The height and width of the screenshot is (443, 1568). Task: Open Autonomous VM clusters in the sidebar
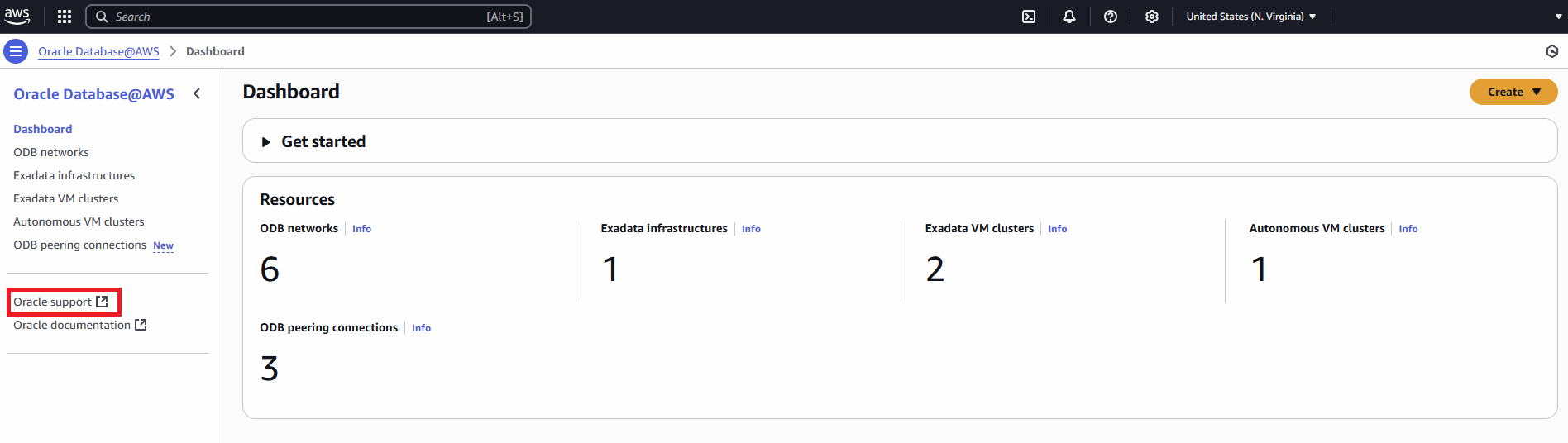click(x=79, y=221)
